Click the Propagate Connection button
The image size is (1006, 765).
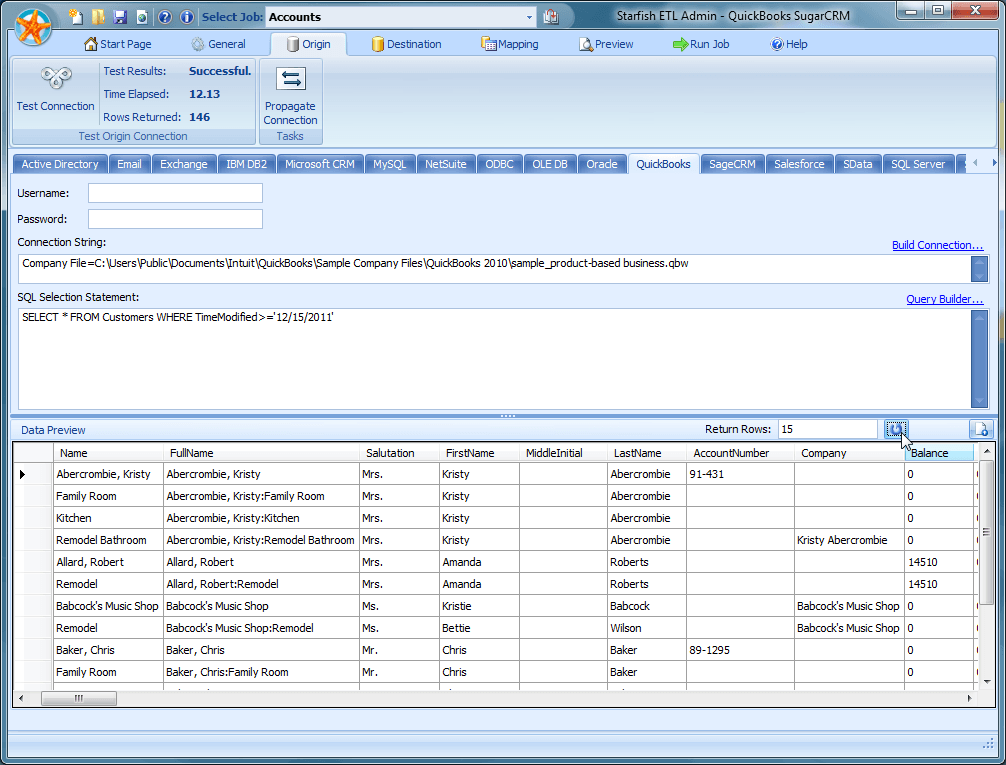coord(290,96)
